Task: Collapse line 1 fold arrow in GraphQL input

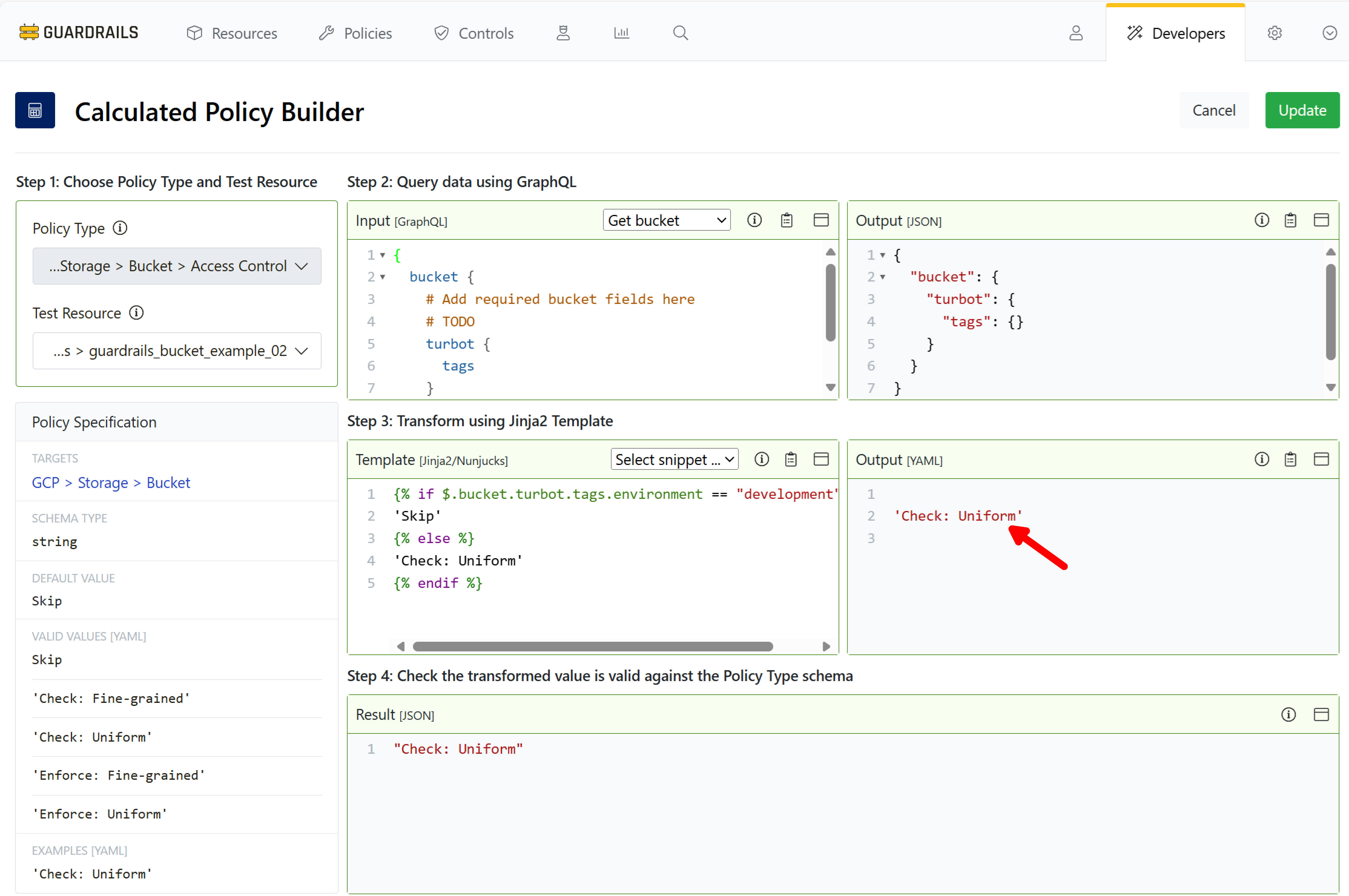Action: (x=383, y=255)
